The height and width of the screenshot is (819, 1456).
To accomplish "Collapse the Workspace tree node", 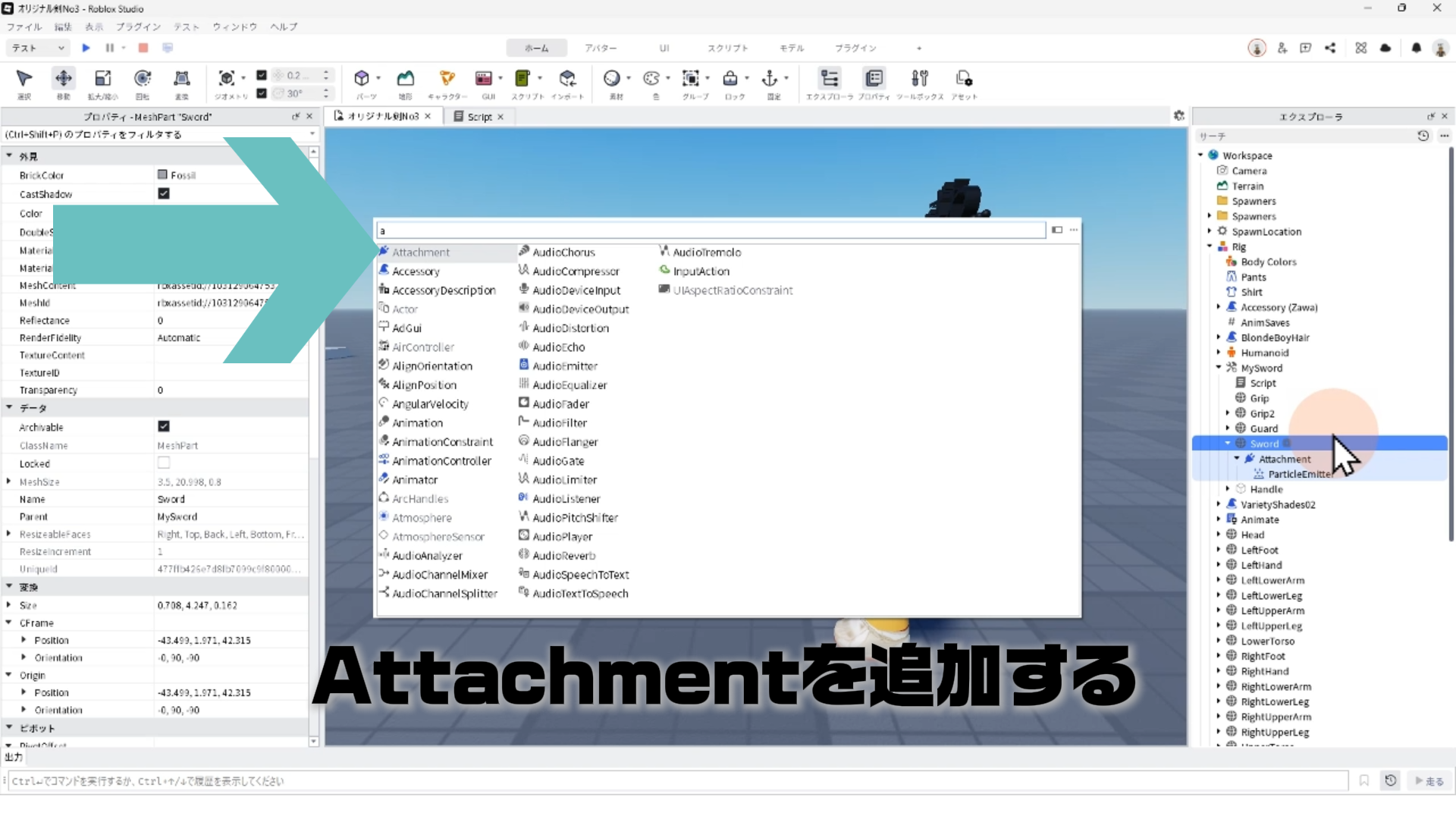I will pyautogui.click(x=1200, y=155).
